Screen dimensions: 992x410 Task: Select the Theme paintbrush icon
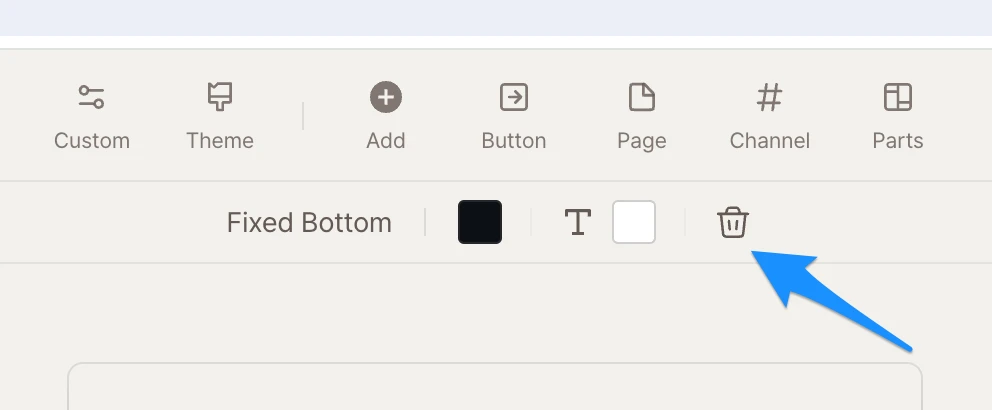pyautogui.click(x=219, y=97)
